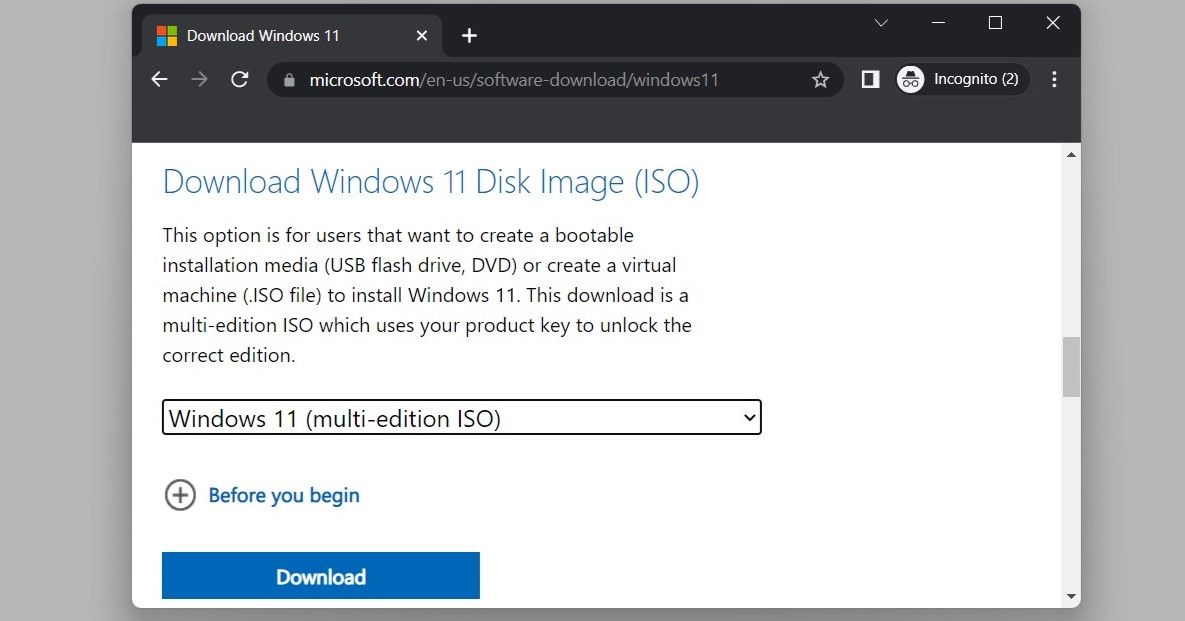Click the page scrollbar thumb
The width and height of the screenshot is (1185, 621).
click(x=1071, y=366)
